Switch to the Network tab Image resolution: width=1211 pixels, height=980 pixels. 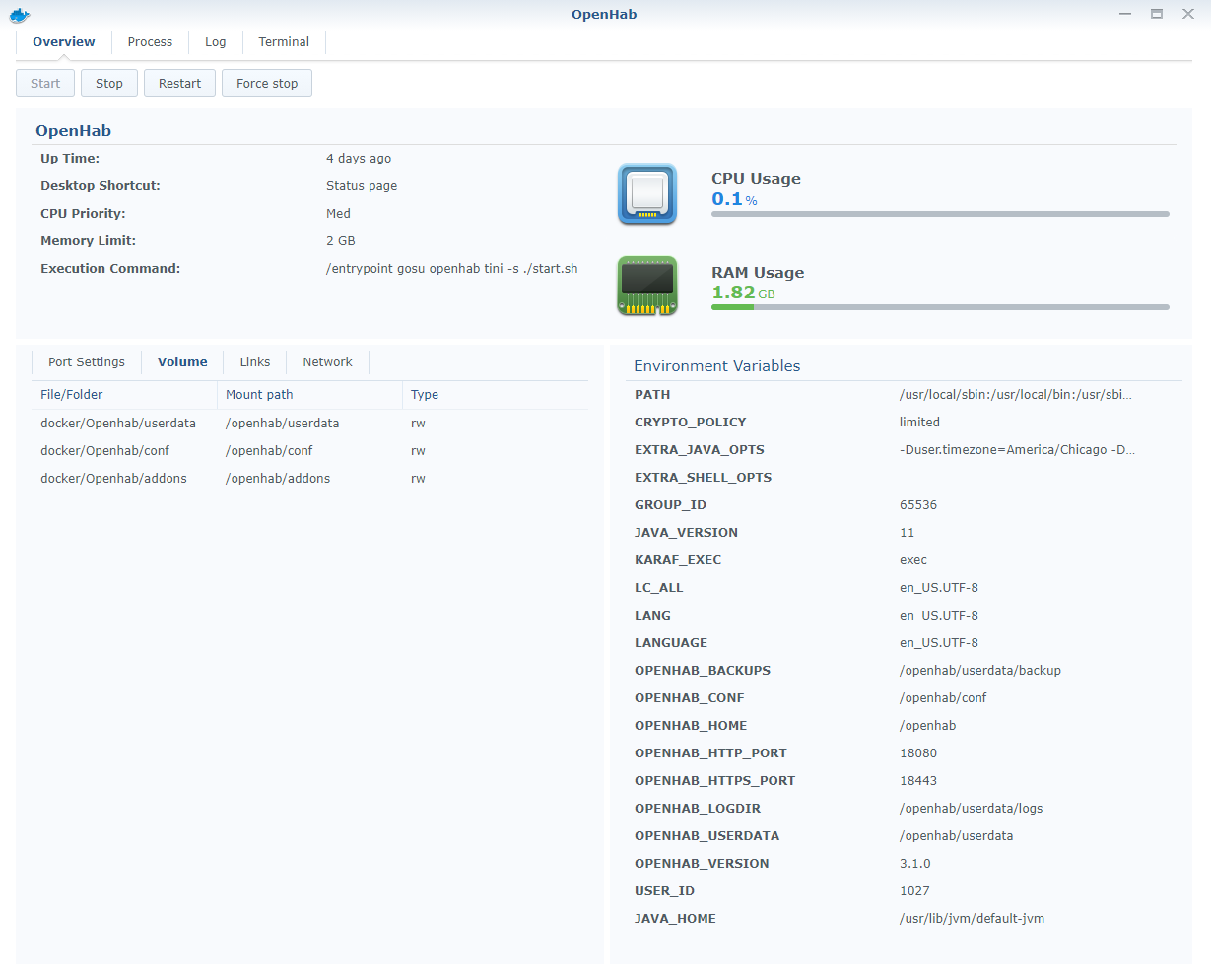tap(327, 362)
